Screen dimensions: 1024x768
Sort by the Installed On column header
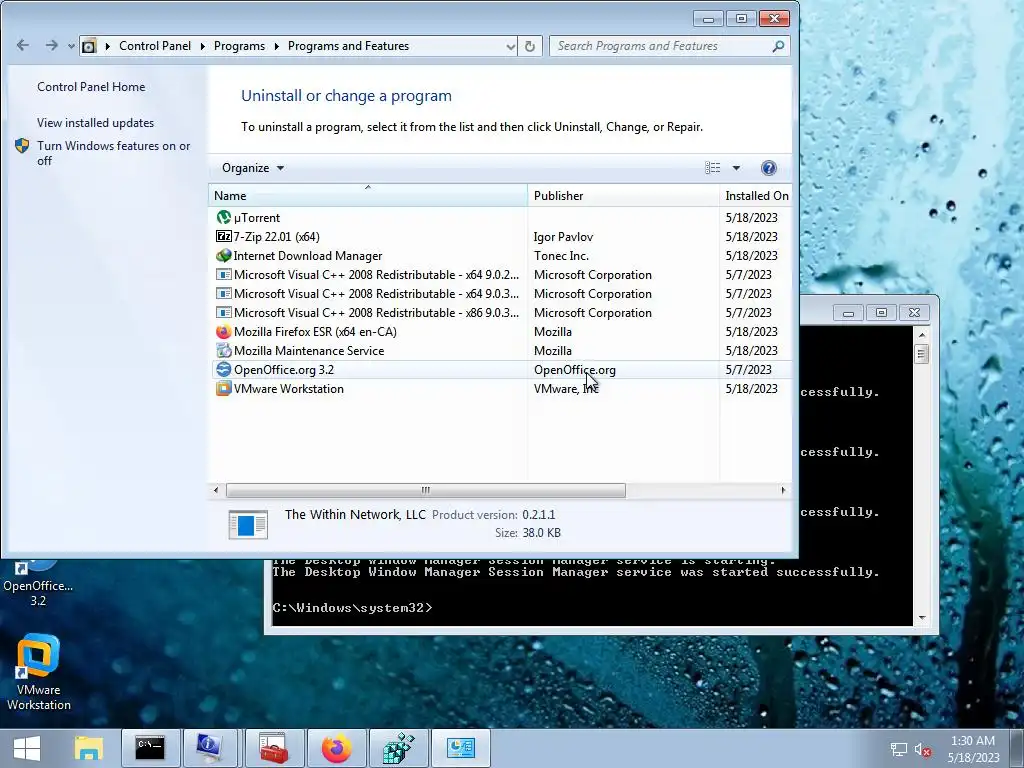(x=756, y=195)
